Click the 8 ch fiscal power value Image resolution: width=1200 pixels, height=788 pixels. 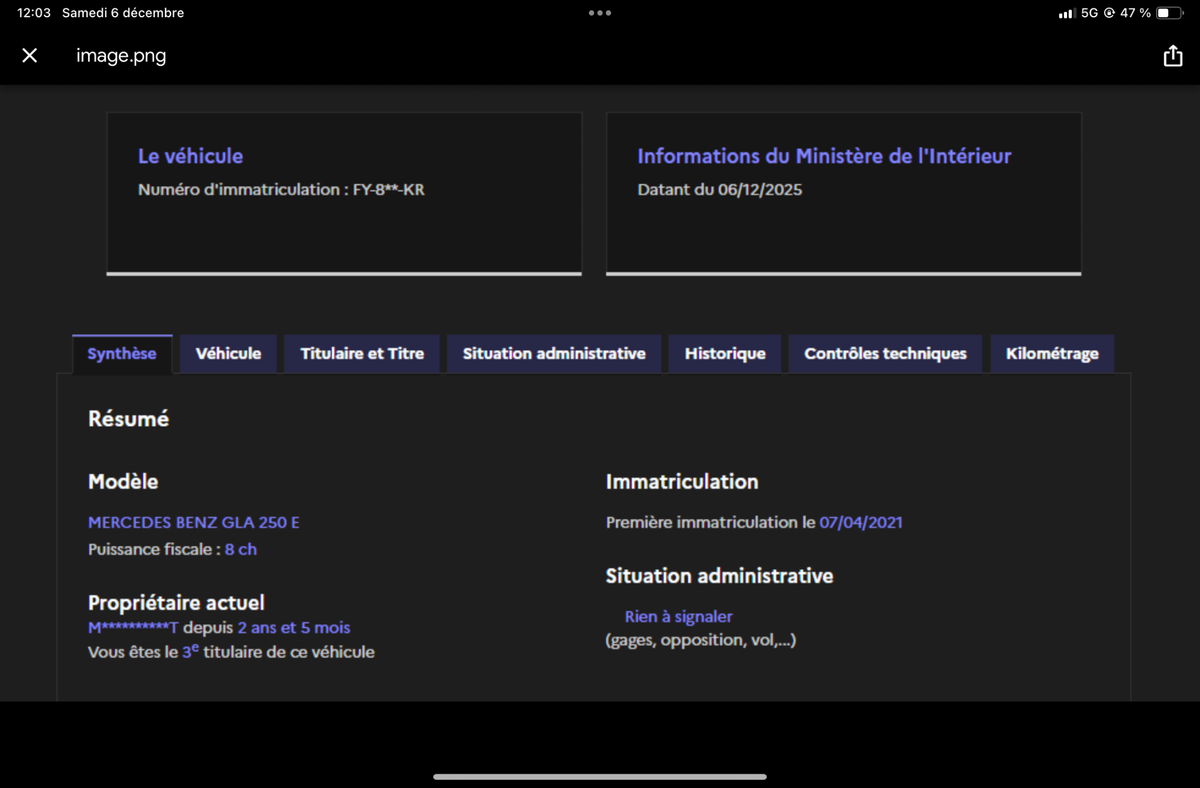point(241,549)
